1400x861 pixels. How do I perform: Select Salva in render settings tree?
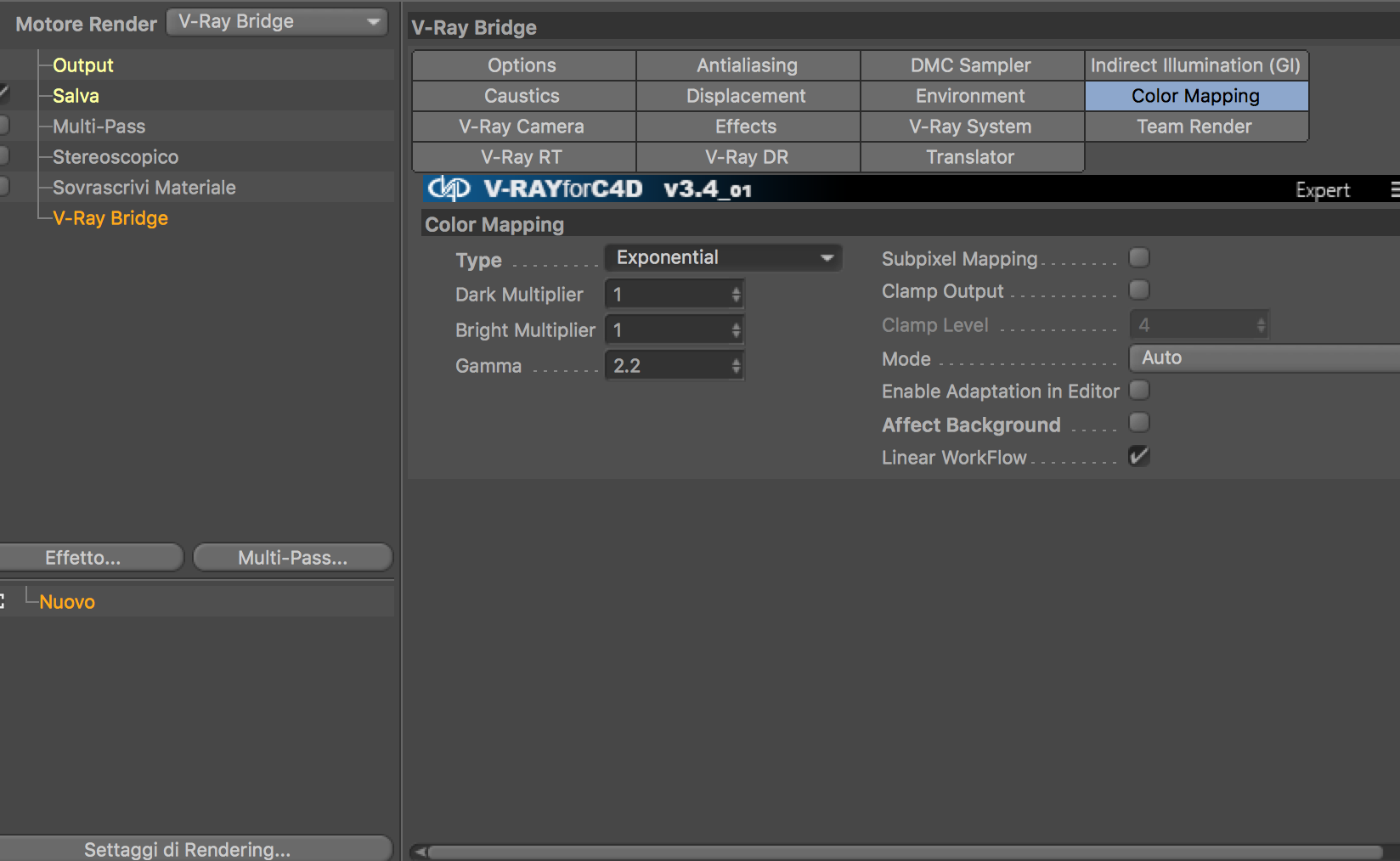click(x=76, y=96)
